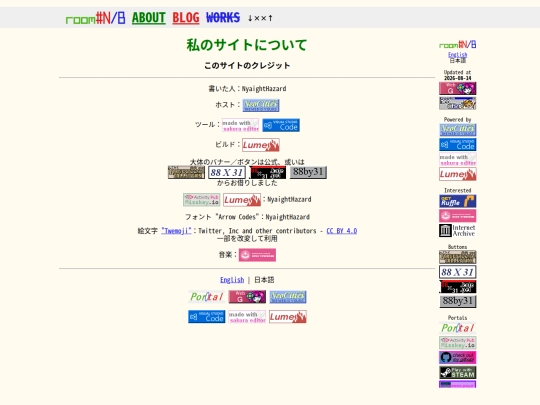
Task: Click the English link in the sidebar
Action: tap(457, 55)
